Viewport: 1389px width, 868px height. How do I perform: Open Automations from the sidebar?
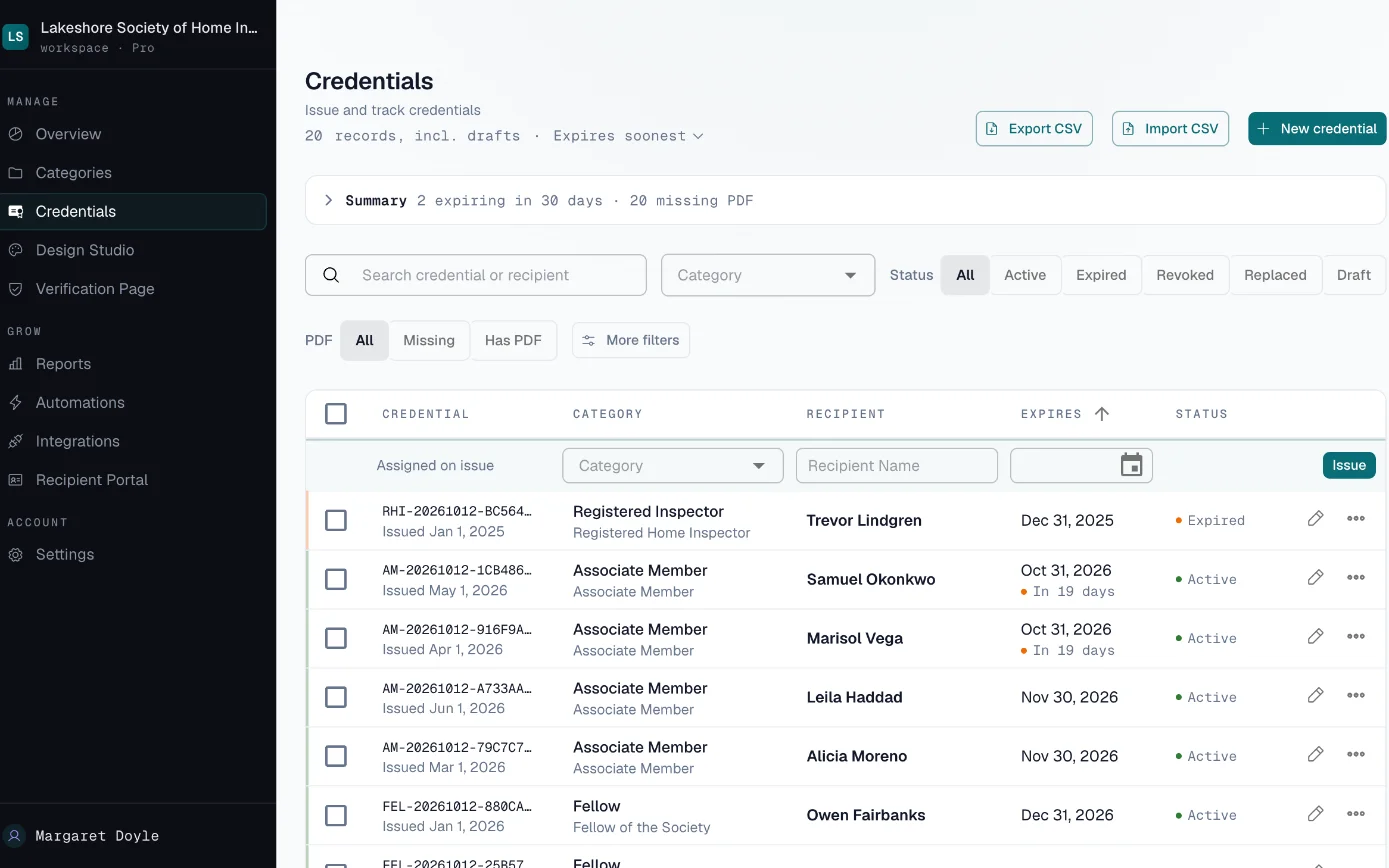(x=134, y=402)
